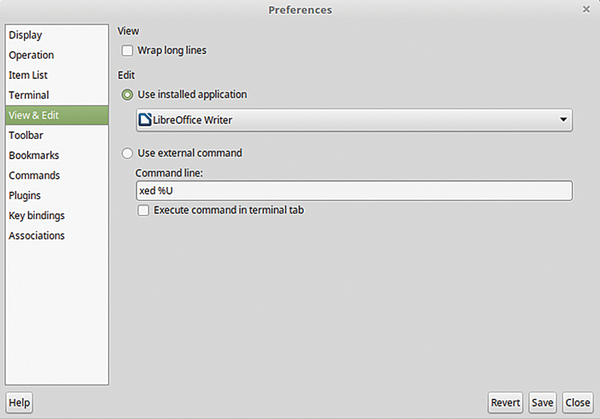Save the preferences
This screenshot has width=600, height=419.
tap(542, 403)
